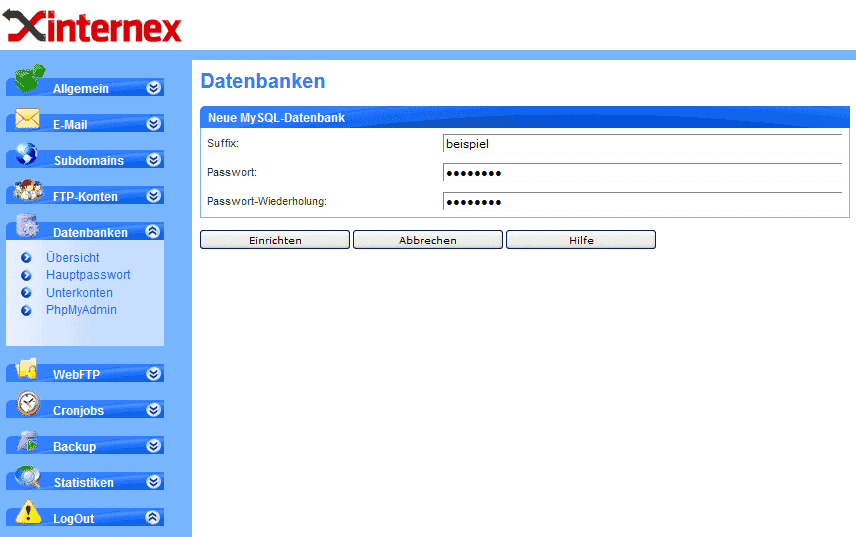Screen dimensions: 856x537
Task: Click the FTP-Konten people icon
Action: [27, 191]
